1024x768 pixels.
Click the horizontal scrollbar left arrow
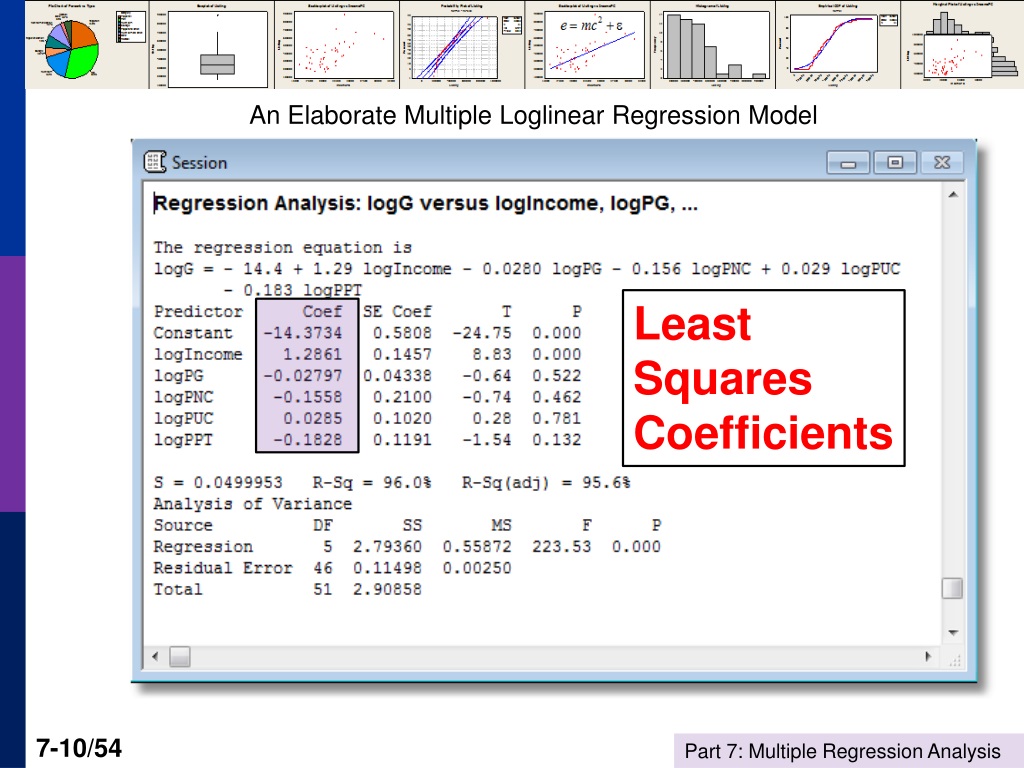click(x=154, y=657)
